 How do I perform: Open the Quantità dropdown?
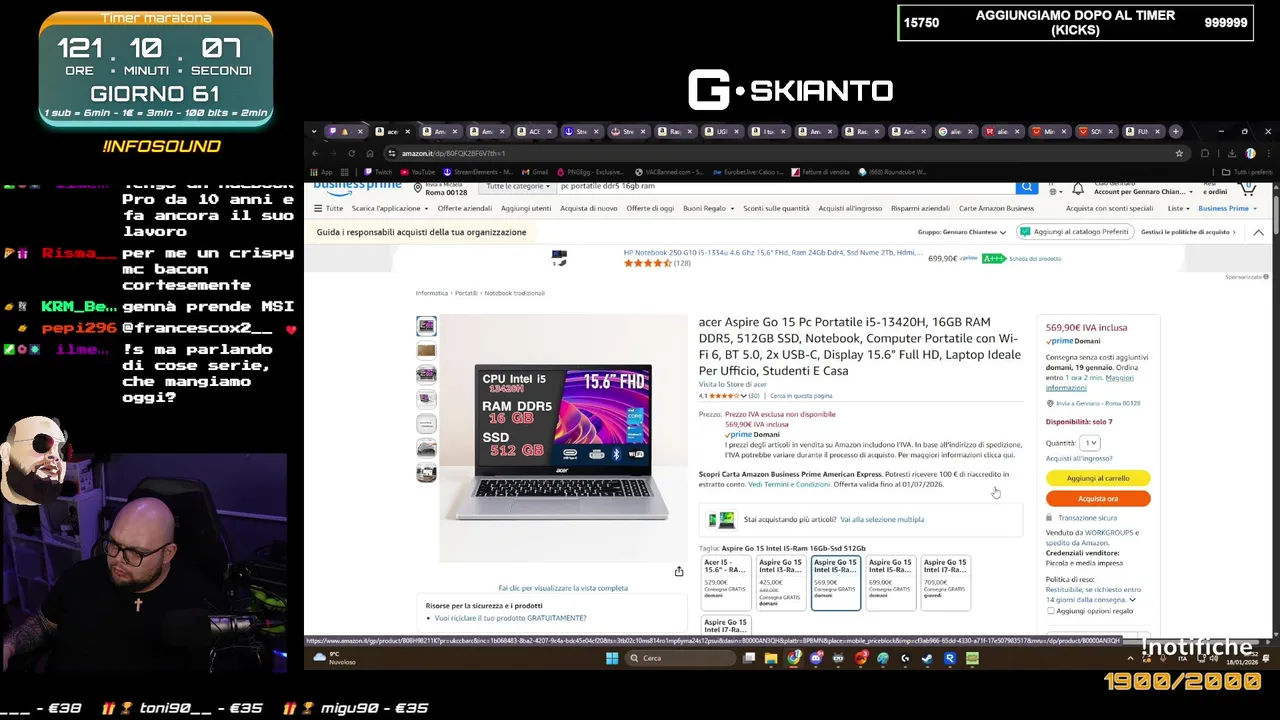point(1090,442)
